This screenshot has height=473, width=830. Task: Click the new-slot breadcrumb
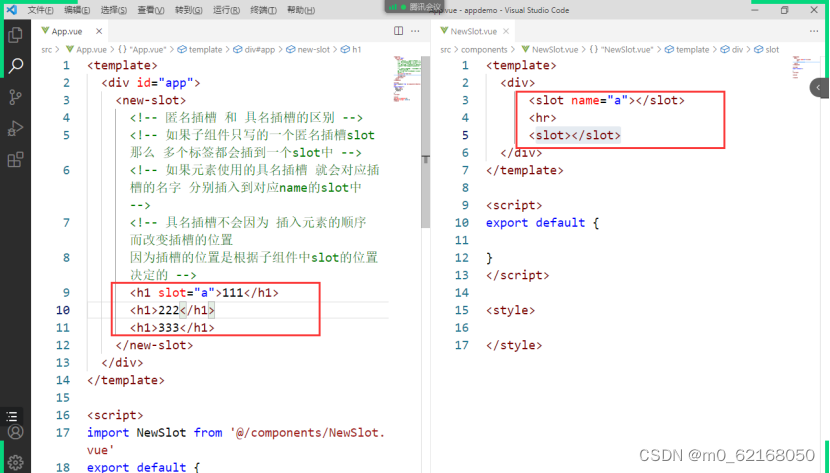(308, 49)
